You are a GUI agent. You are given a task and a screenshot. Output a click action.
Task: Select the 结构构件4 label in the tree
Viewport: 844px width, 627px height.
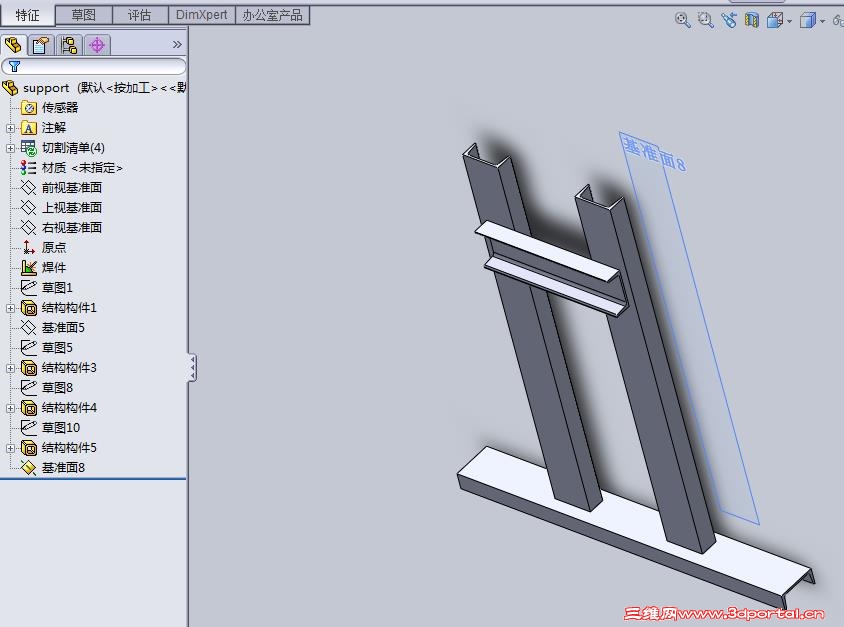tap(69, 408)
